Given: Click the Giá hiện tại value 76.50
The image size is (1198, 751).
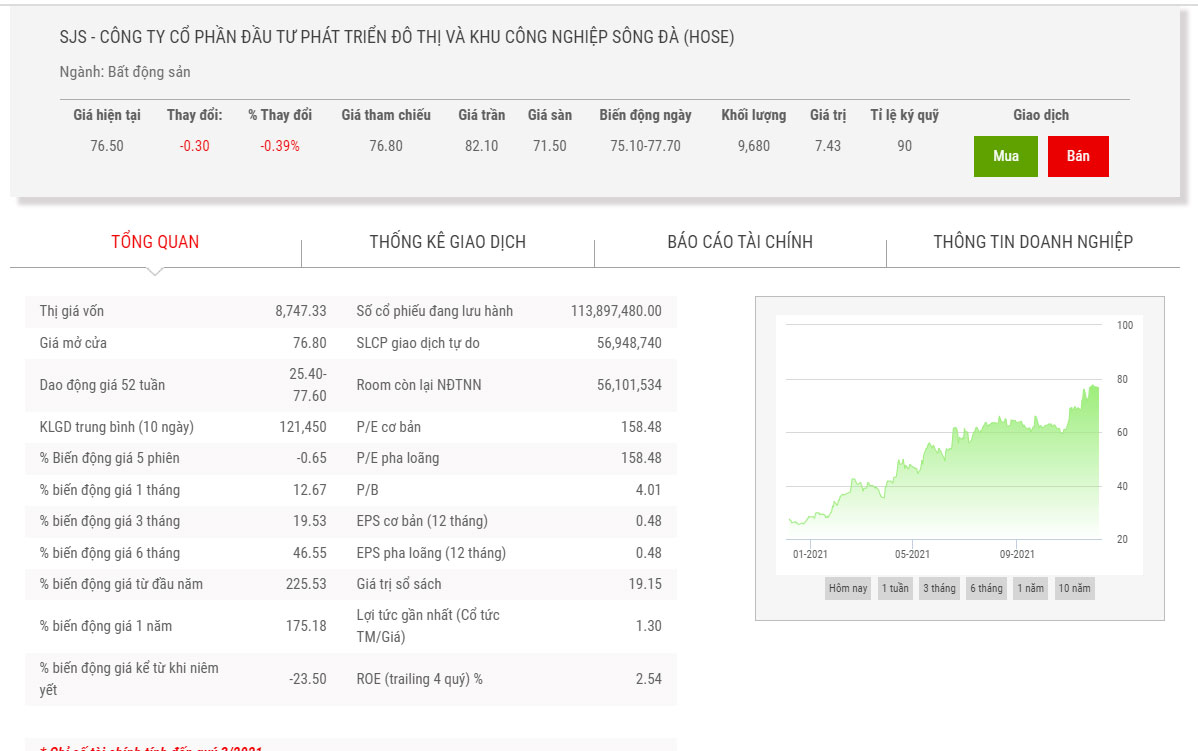Looking at the screenshot, I should point(107,146).
